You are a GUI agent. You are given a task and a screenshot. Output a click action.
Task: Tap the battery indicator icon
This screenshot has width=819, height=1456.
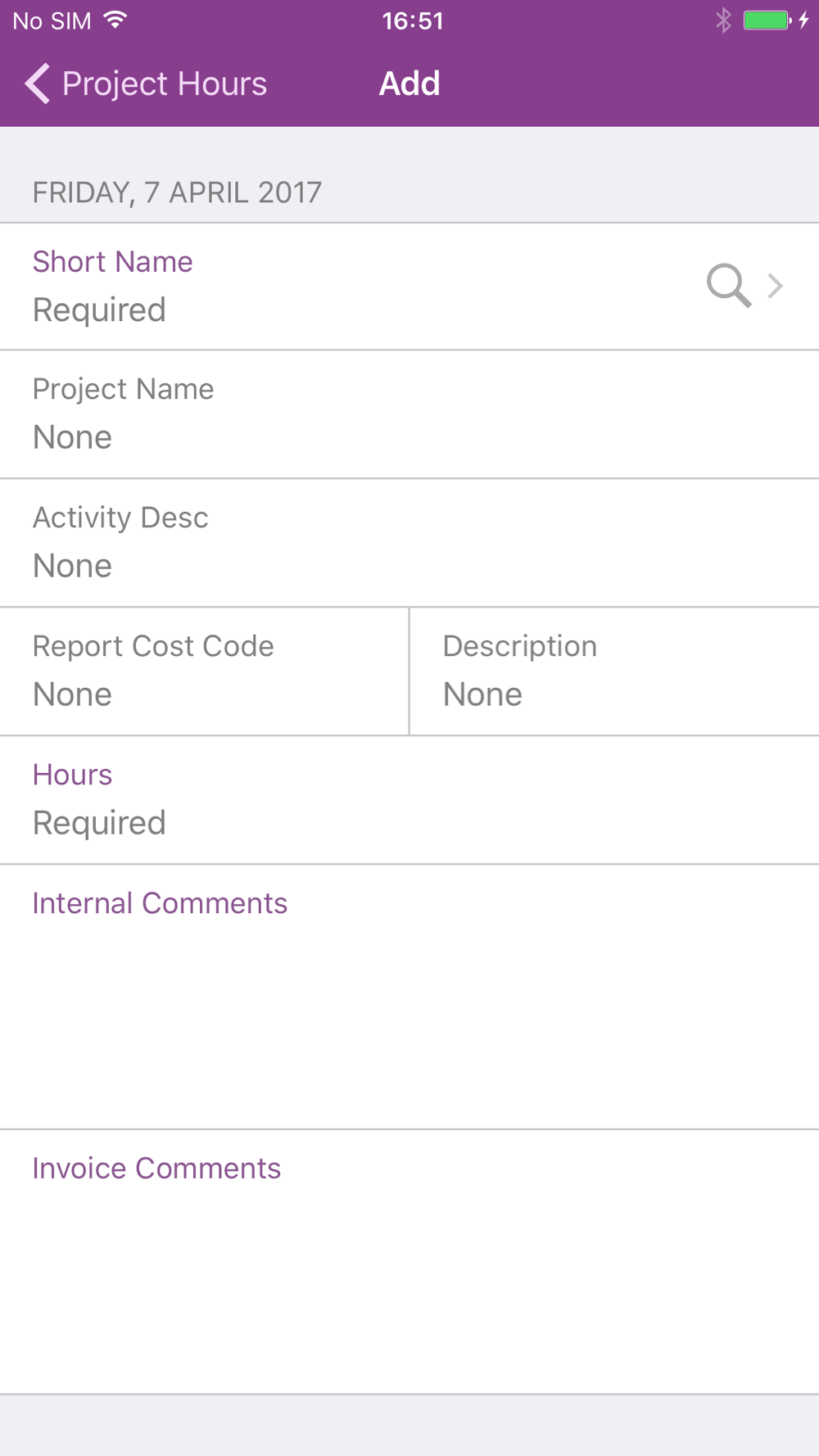tap(767, 20)
